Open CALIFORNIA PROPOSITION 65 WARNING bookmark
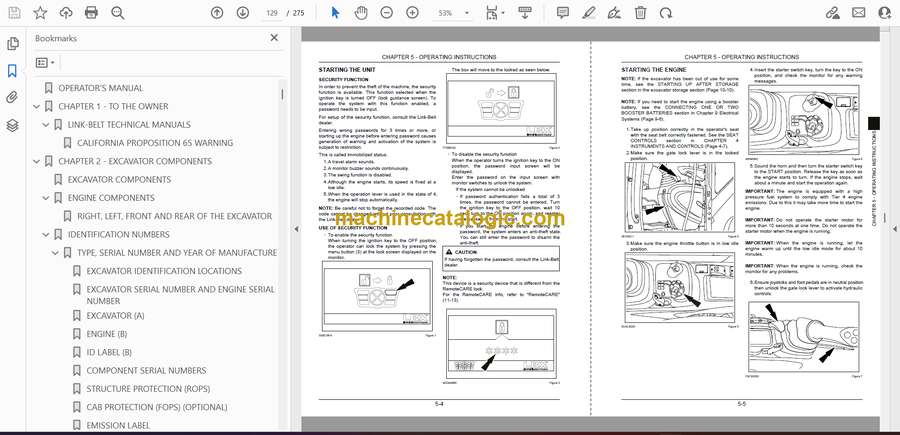The image size is (900, 435). (155, 143)
